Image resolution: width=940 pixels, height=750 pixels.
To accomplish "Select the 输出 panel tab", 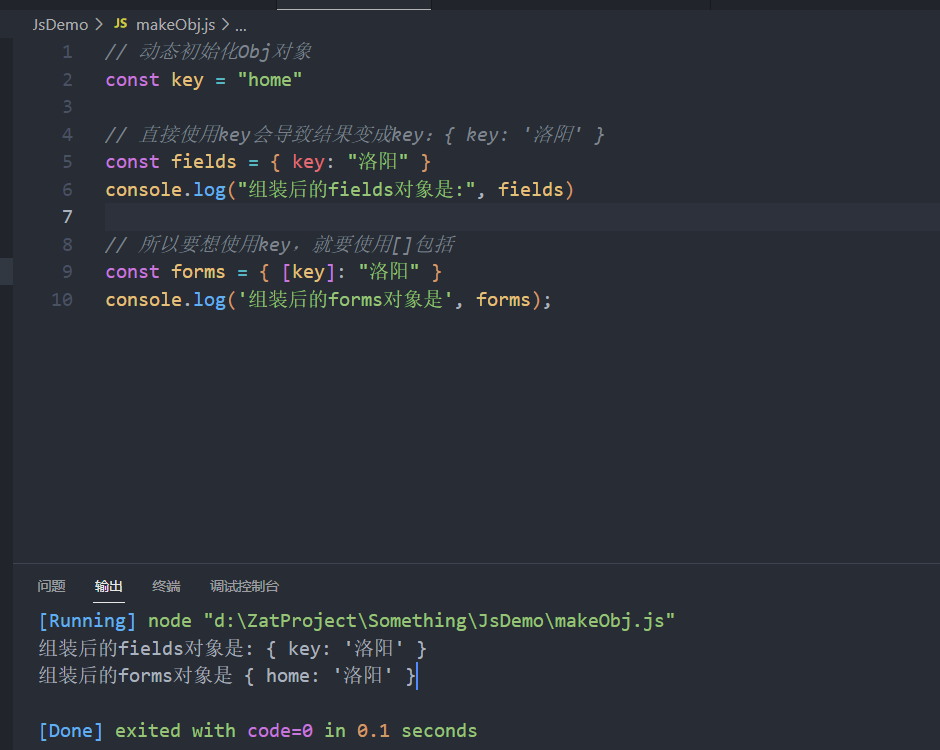I will click(108, 586).
